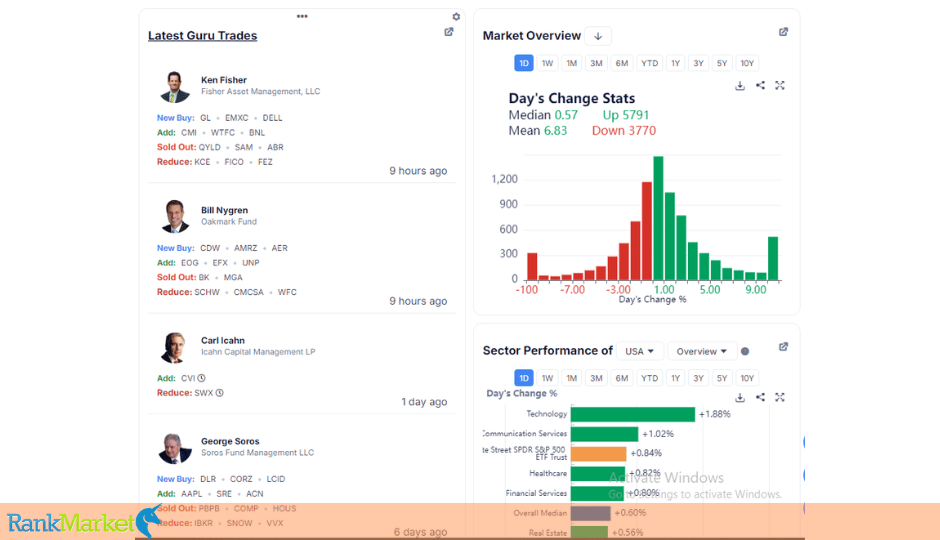Select 10Y range in Sector Performance
This screenshot has height=540, width=940.
point(747,378)
